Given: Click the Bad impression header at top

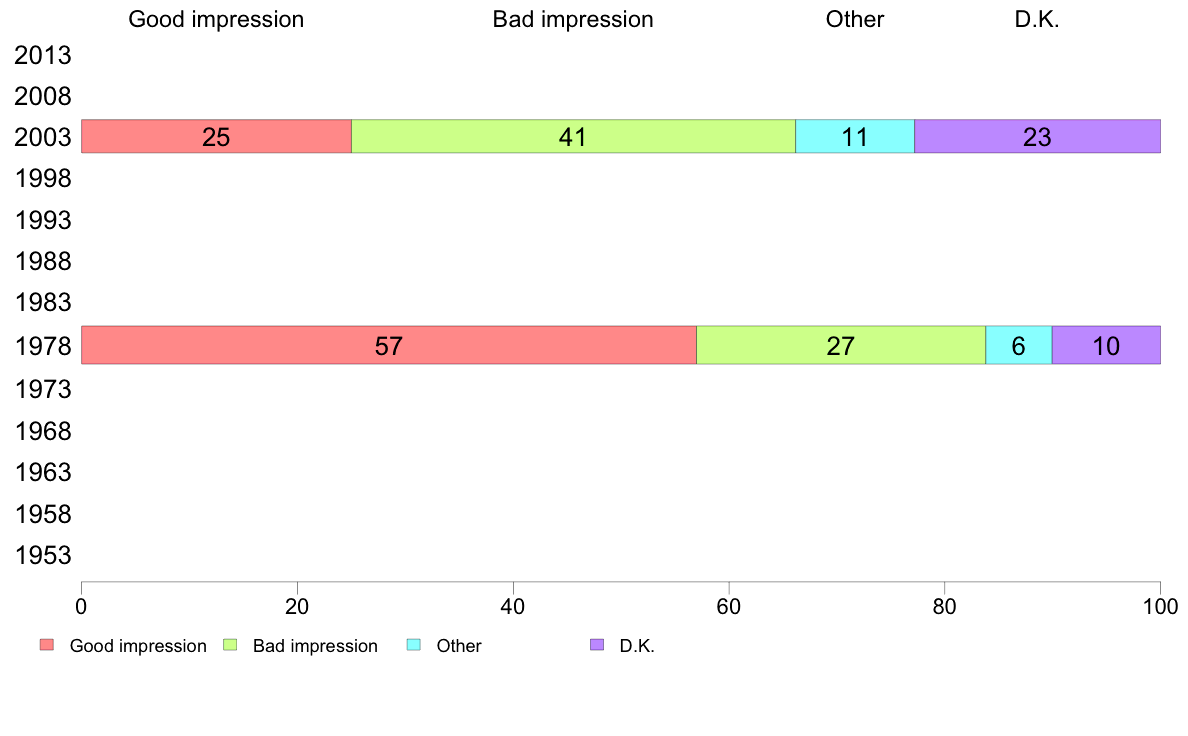Looking at the screenshot, I should tap(573, 20).
